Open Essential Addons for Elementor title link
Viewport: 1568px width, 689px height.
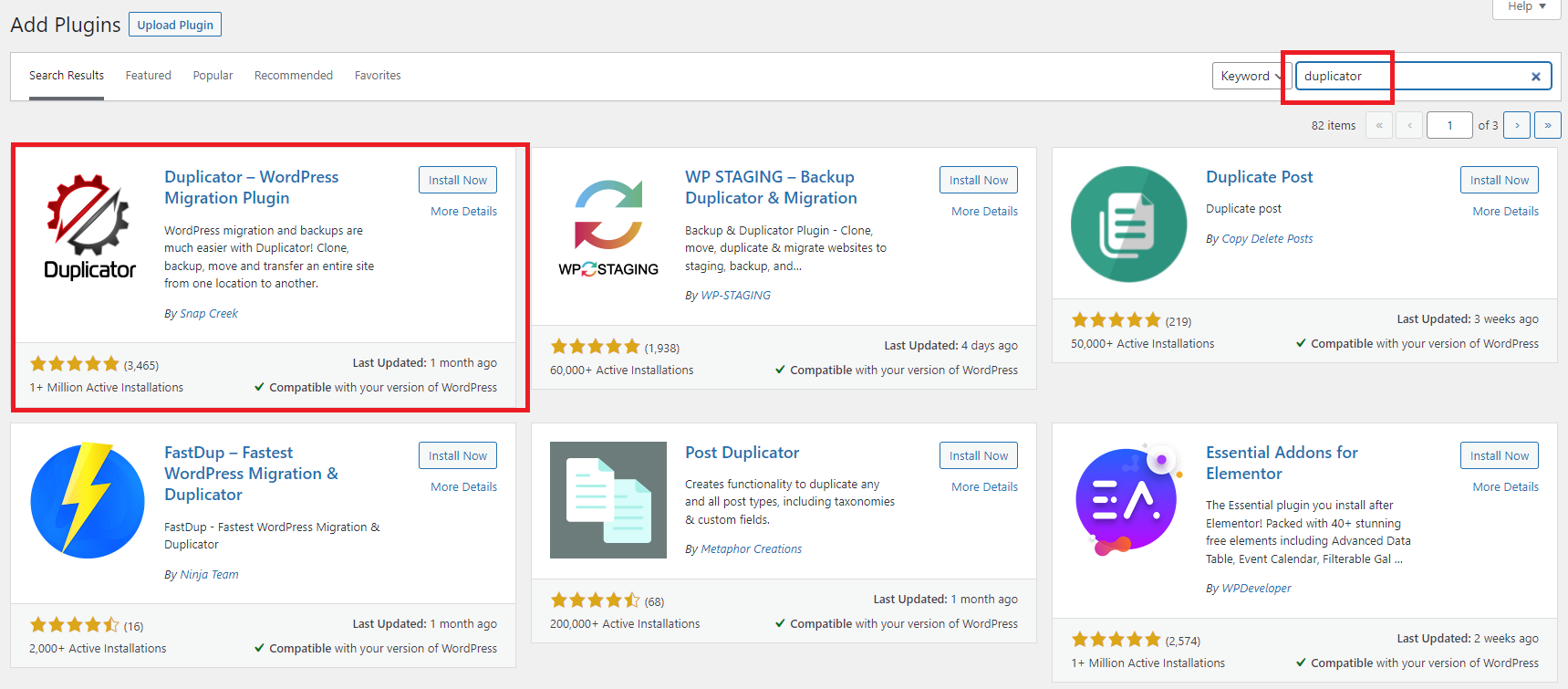1282,463
